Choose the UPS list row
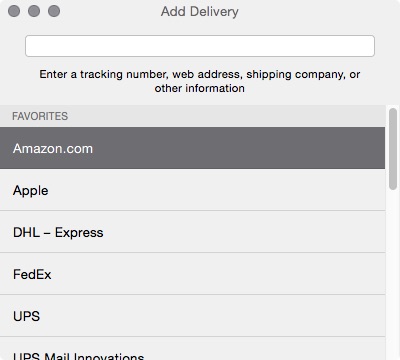 tap(192, 316)
